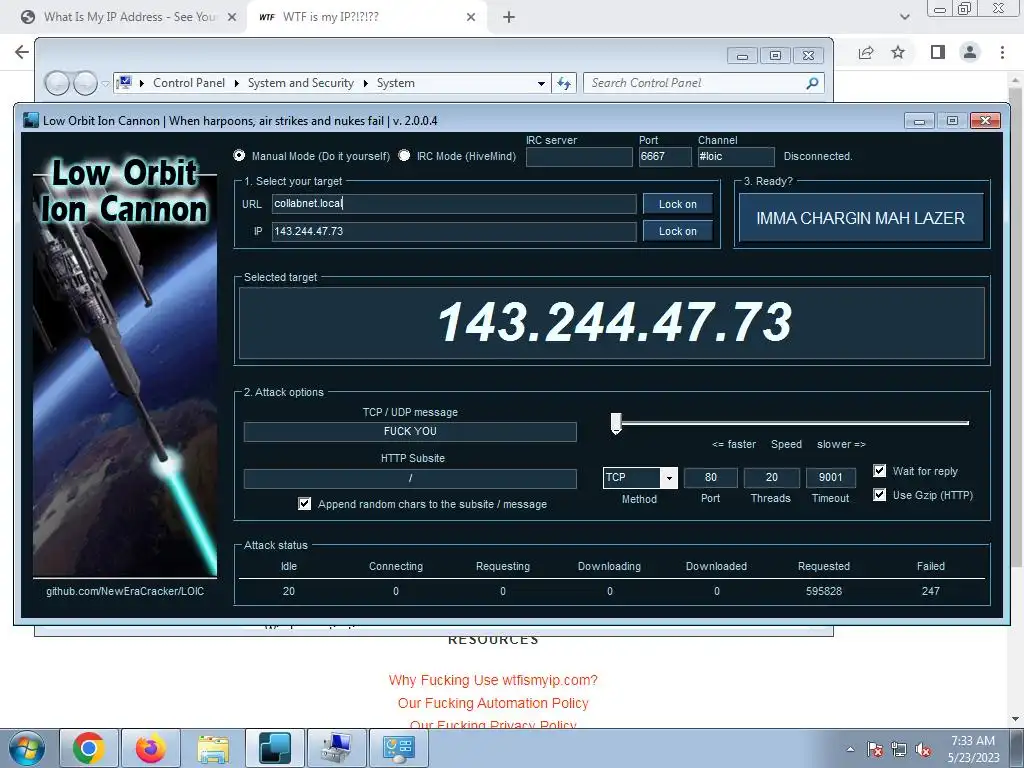Image resolution: width=1024 pixels, height=768 pixels.
Task: Click Lock on next to the URL field
Action: (677, 204)
